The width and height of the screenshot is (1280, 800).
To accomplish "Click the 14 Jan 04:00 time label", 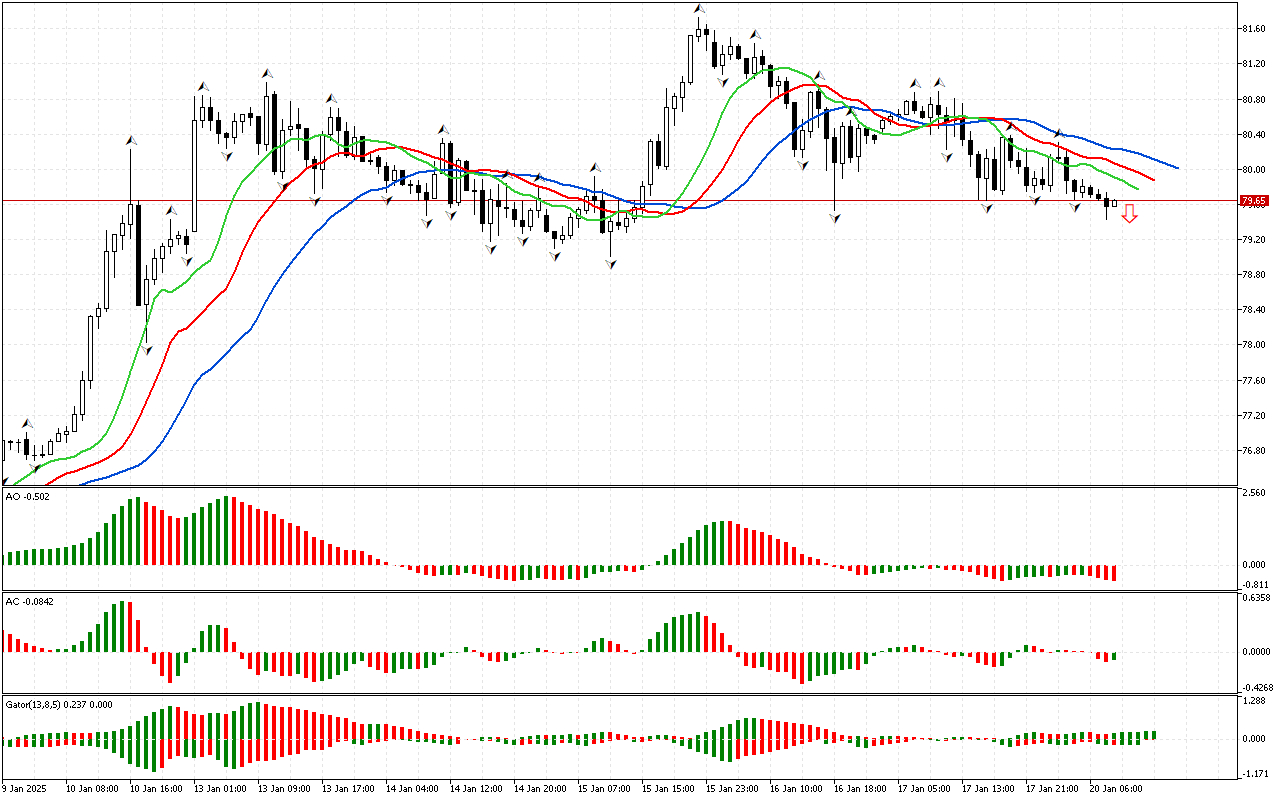I will coord(413,788).
